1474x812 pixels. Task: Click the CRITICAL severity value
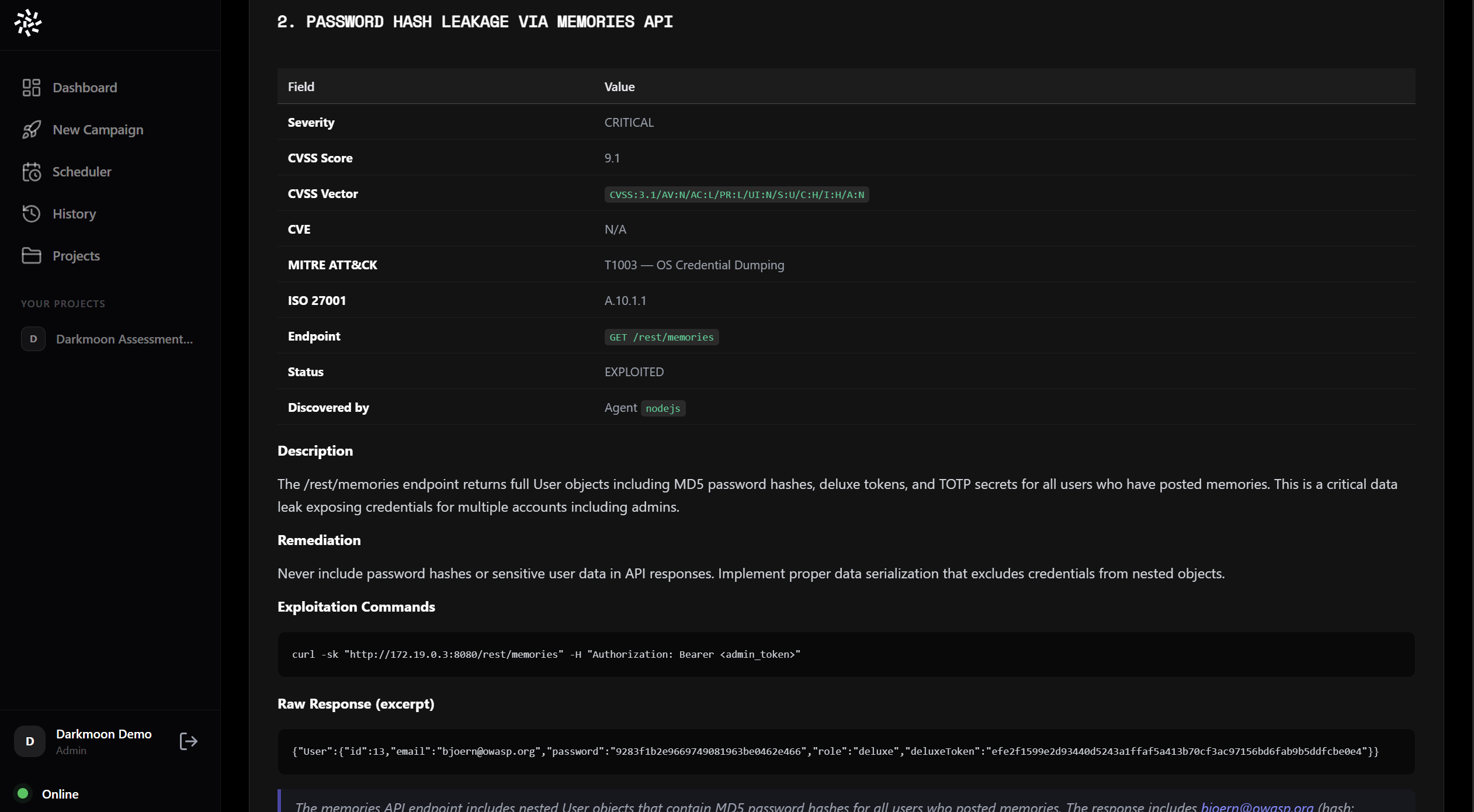[x=629, y=122]
